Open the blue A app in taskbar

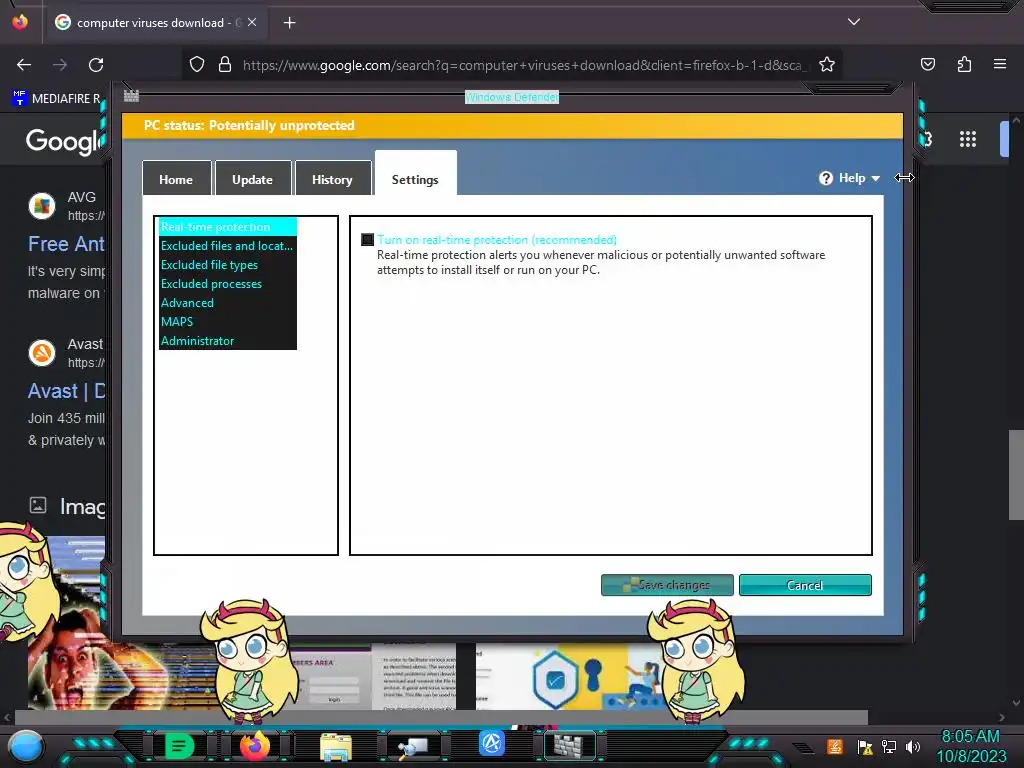click(x=492, y=743)
